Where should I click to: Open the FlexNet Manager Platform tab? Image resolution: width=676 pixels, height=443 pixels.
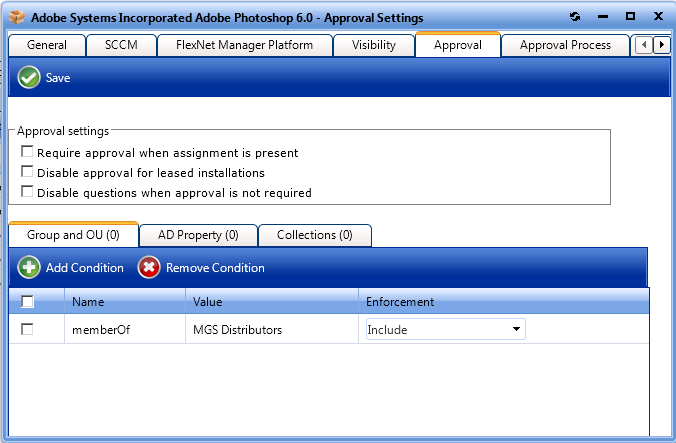coord(244,45)
